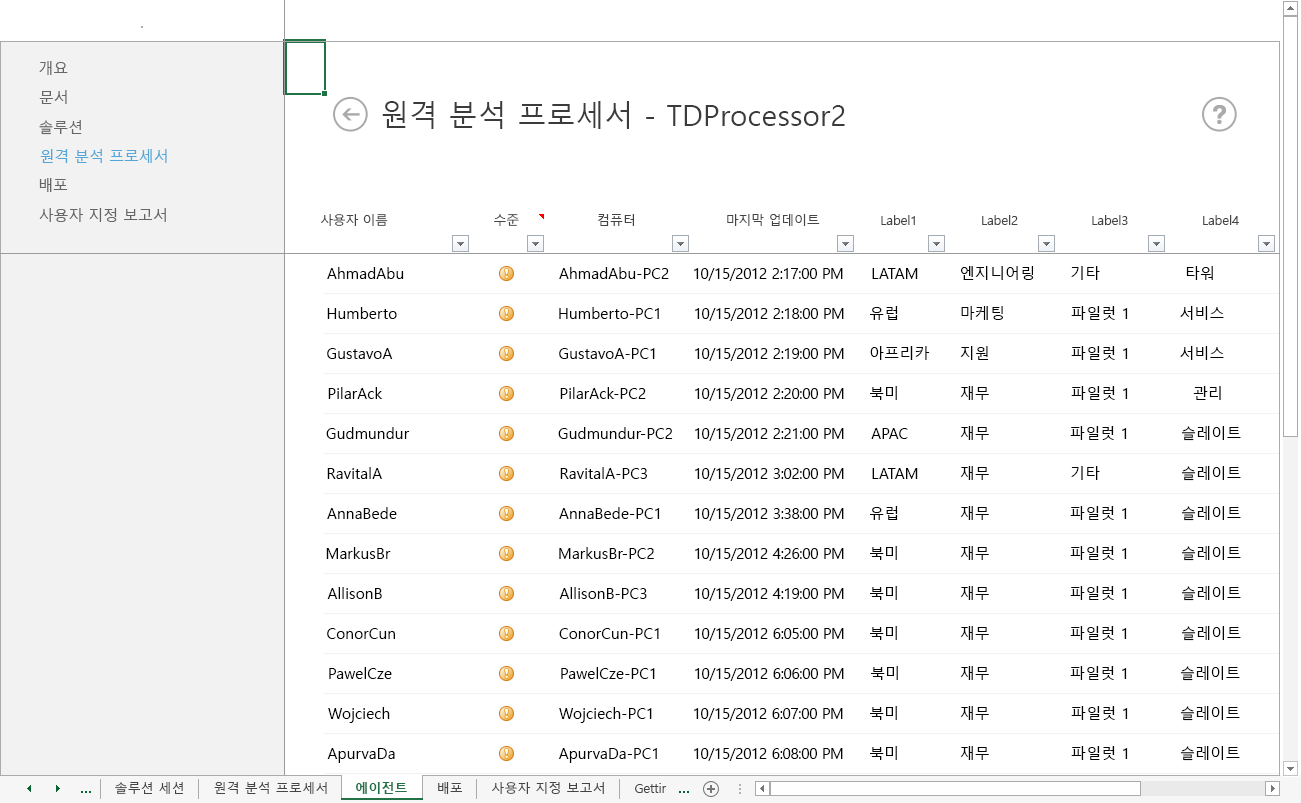Viewport: 1301px width, 803px height.
Task: Open the Label4 filter dropdown
Action: pyautogui.click(x=1266, y=243)
